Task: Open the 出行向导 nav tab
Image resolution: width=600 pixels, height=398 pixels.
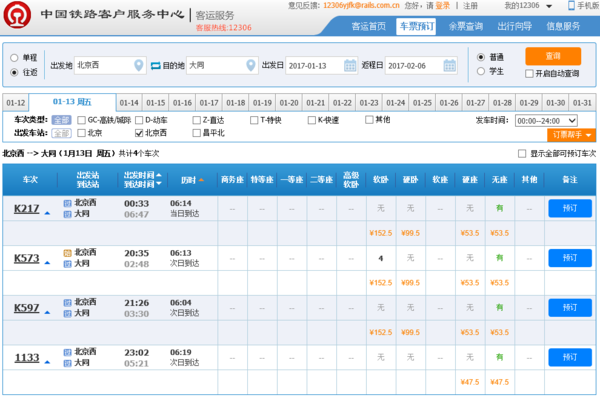Action: coord(514,26)
